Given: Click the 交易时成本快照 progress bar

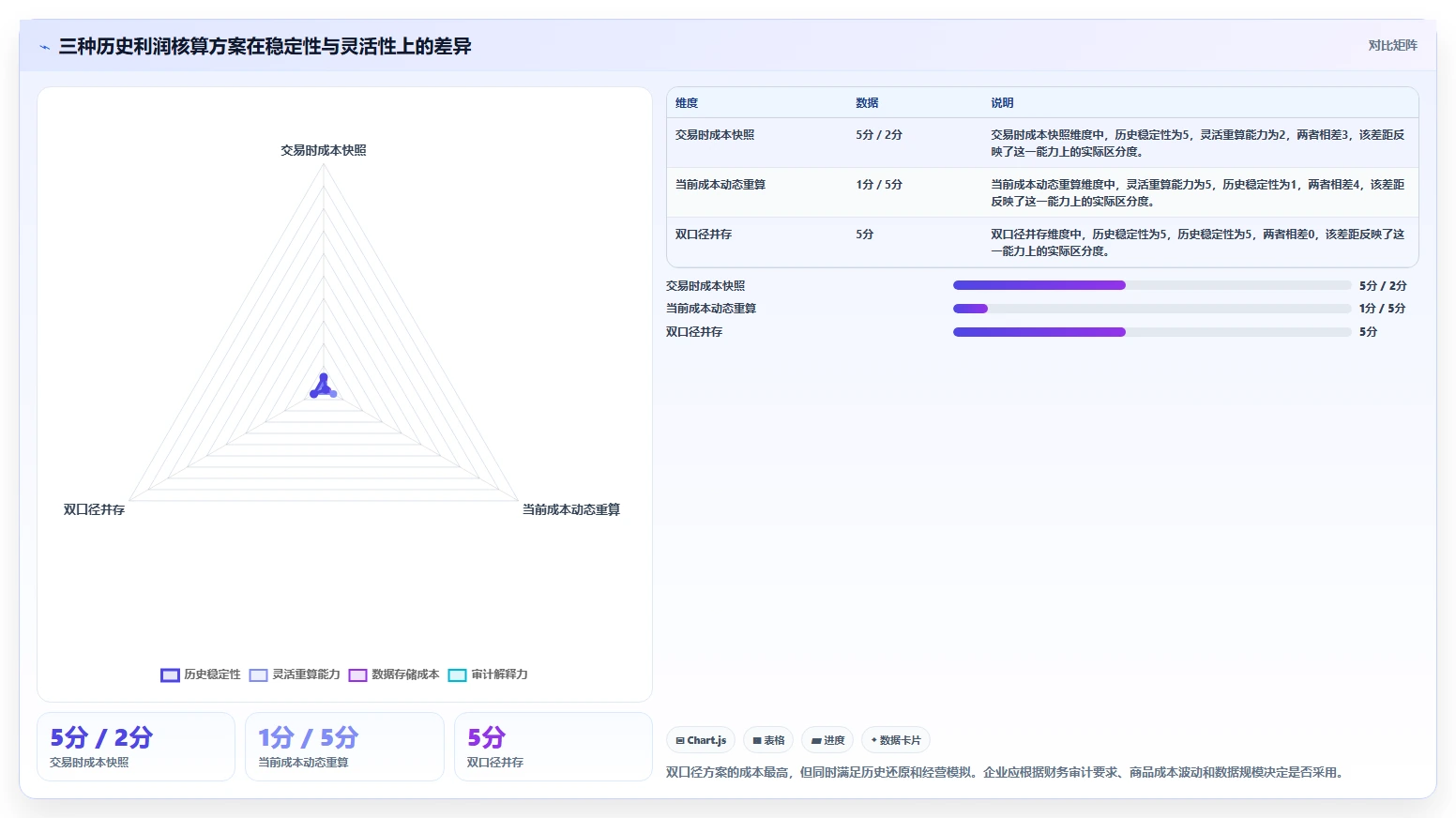Looking at the screenshot, I should click(x=1152, y=285).
